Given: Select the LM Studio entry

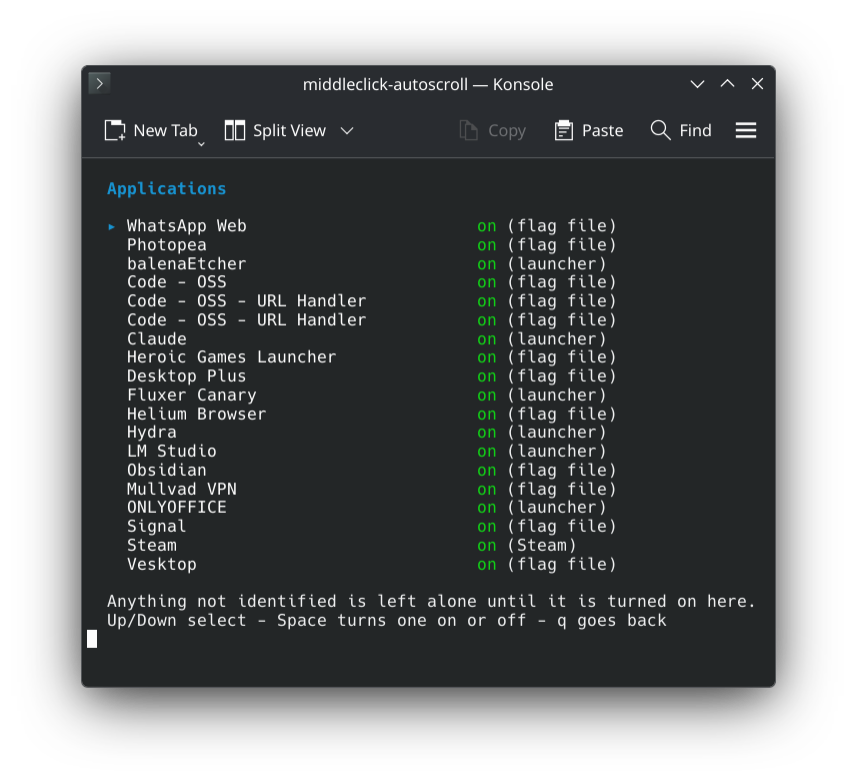Looking at the screenshot, I should pos(171,451).
